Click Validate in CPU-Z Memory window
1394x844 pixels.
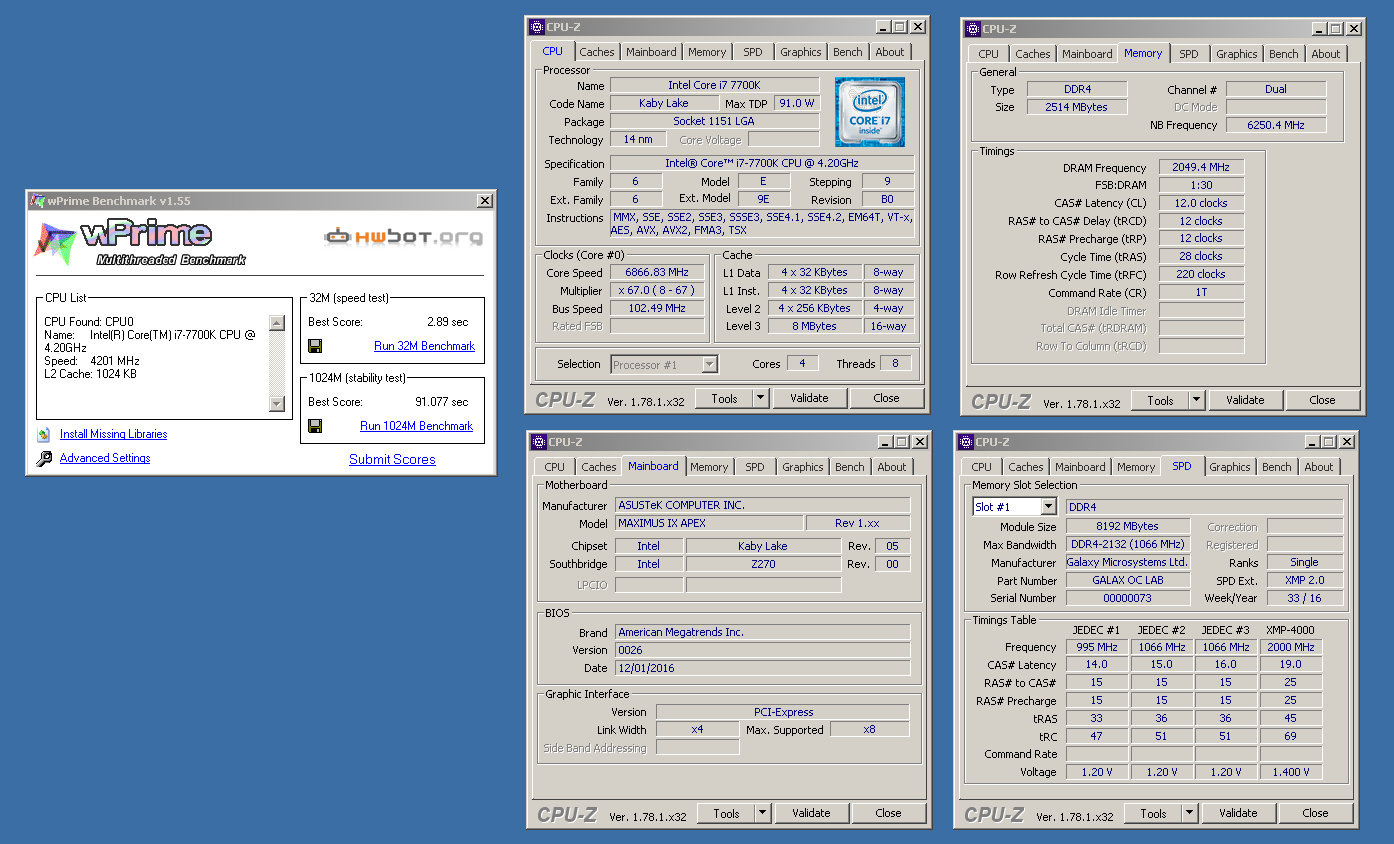pyautogui.click(x=1245, y=400)
